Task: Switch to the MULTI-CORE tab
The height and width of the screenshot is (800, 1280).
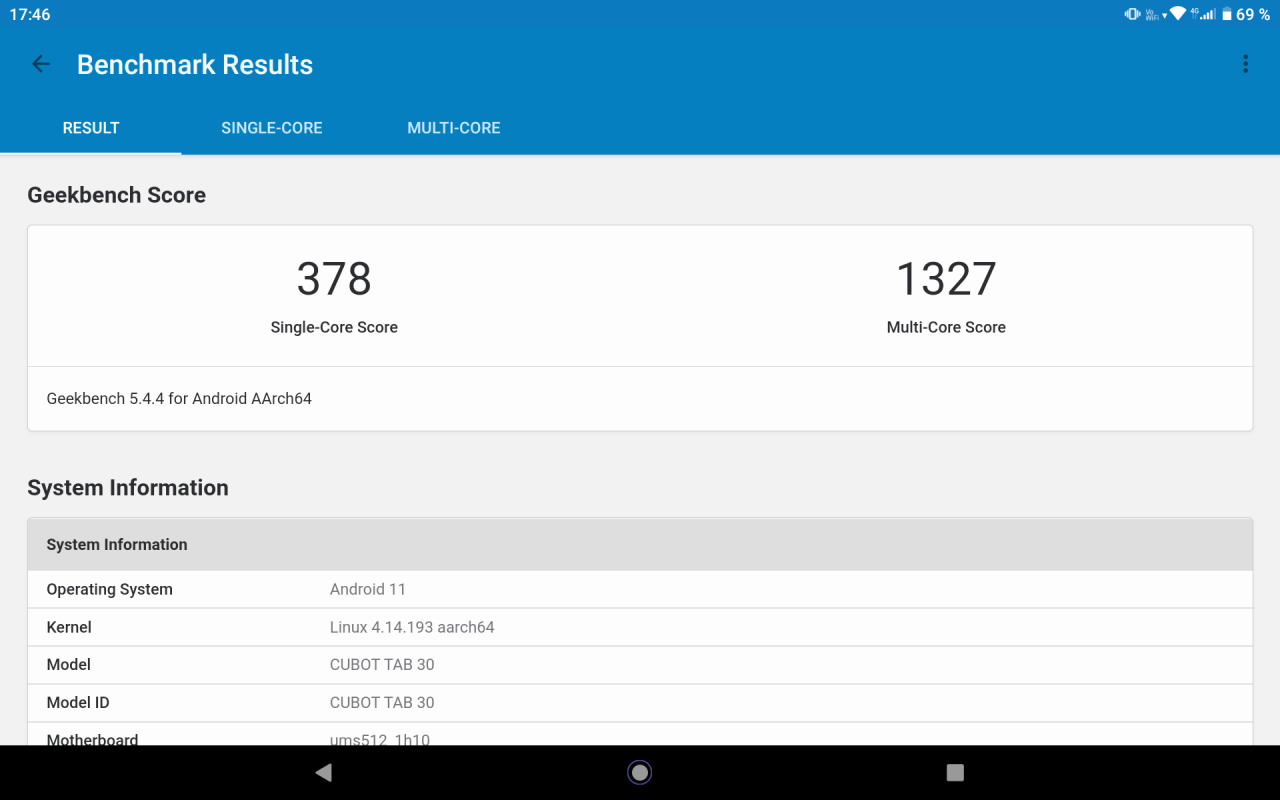Action: point(454,128)
